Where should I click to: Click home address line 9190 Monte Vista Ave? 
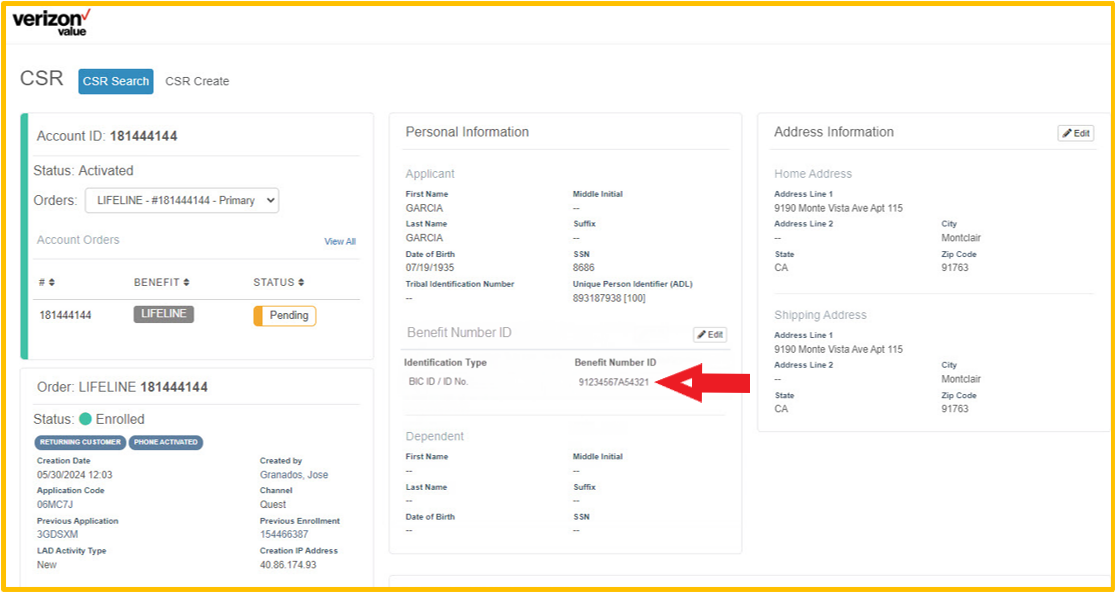click(838, 208)
